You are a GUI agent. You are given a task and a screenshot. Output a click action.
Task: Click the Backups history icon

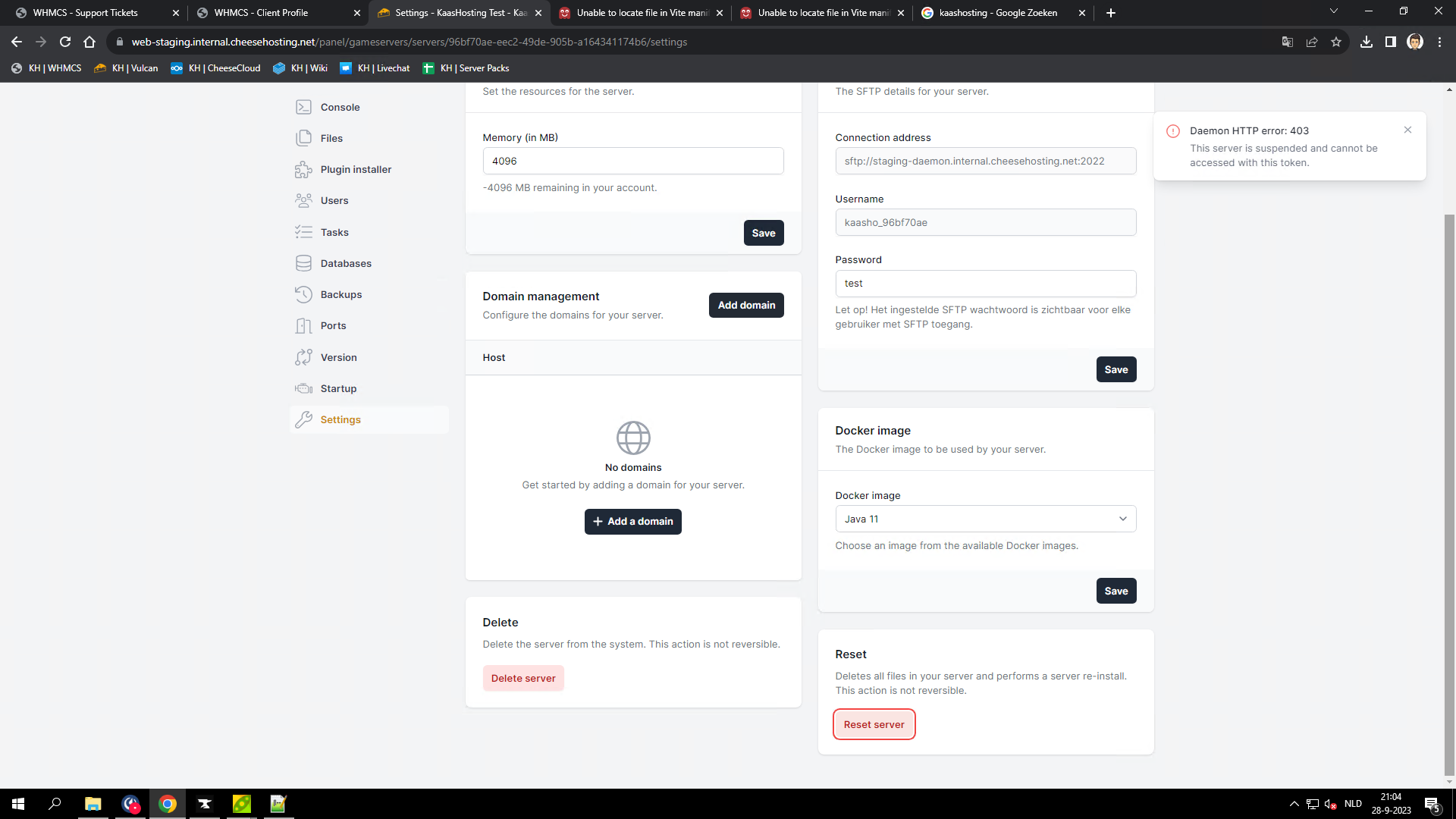(x=303, y=294)
